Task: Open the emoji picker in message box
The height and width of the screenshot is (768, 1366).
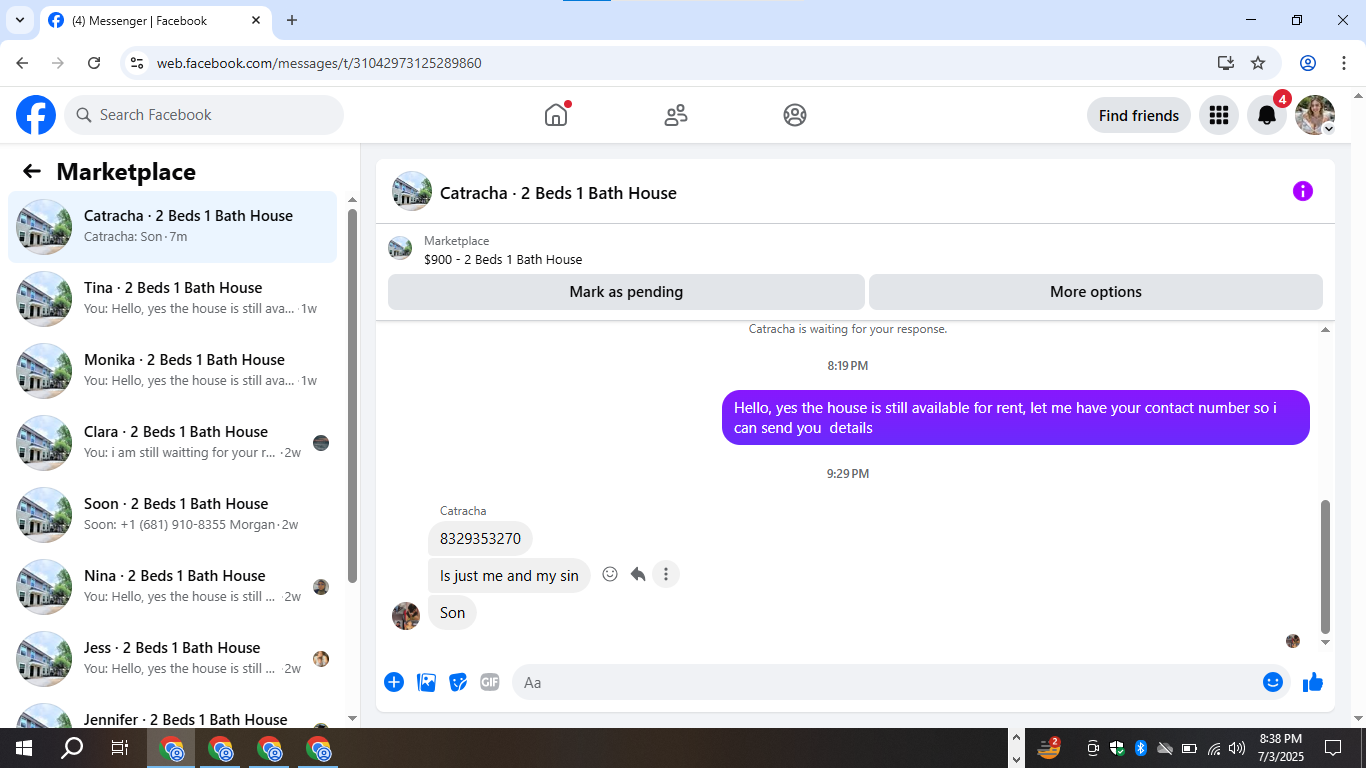Action: [1272, 682]
